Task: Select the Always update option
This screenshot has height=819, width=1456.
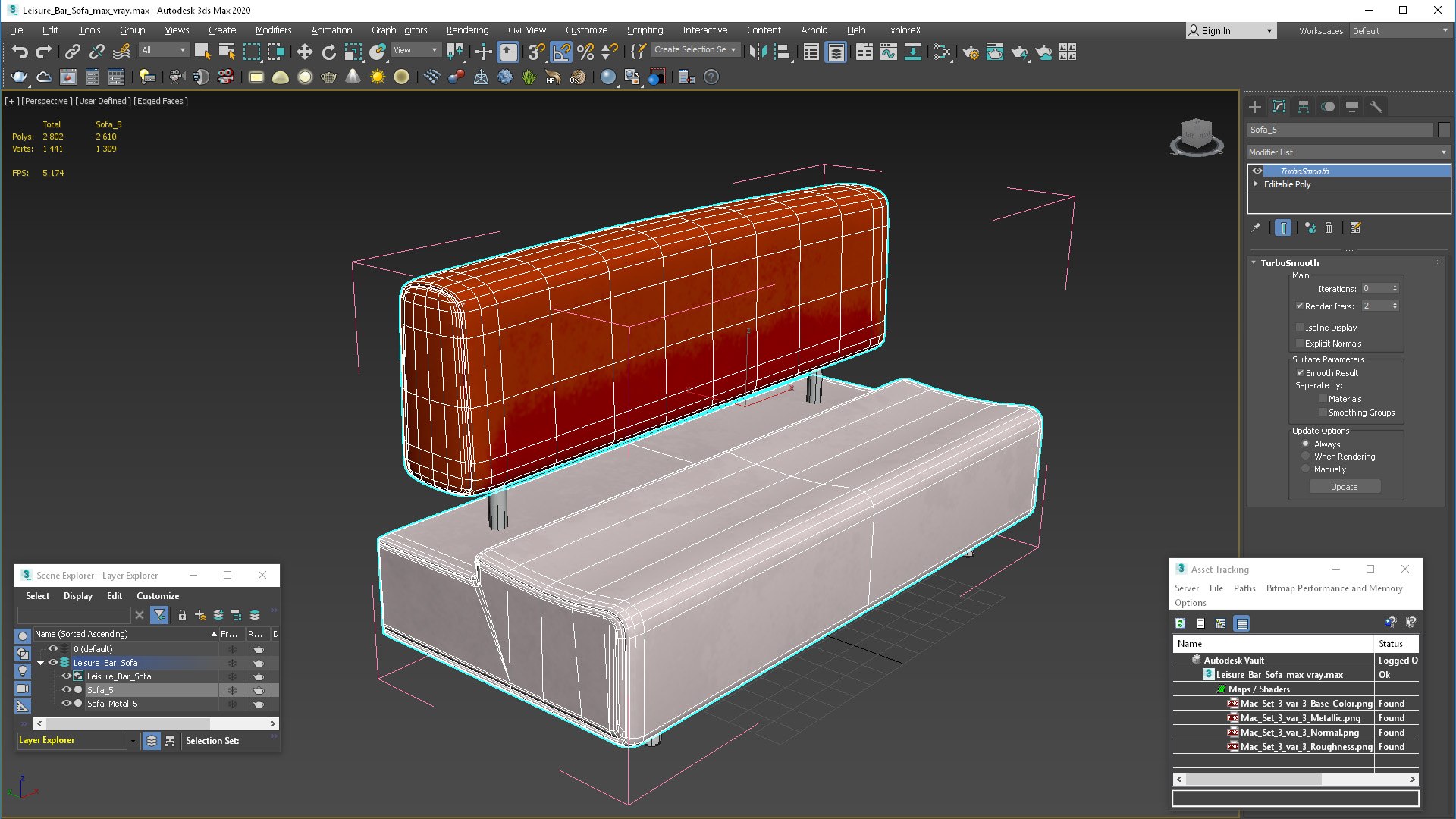Action: [x=1306, y=444]
